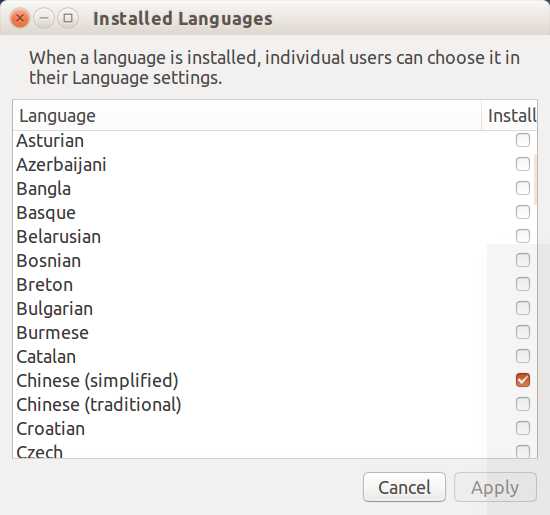The image size is (550, 515).
Task: Apply the language installation changes
Action: coord(495,487)
